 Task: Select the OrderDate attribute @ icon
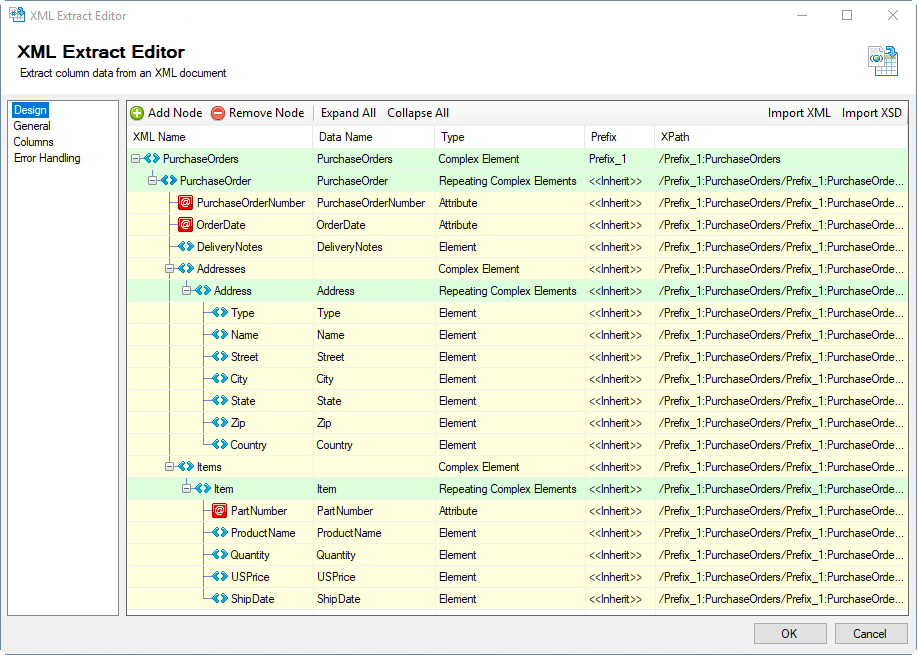point(185,225)
